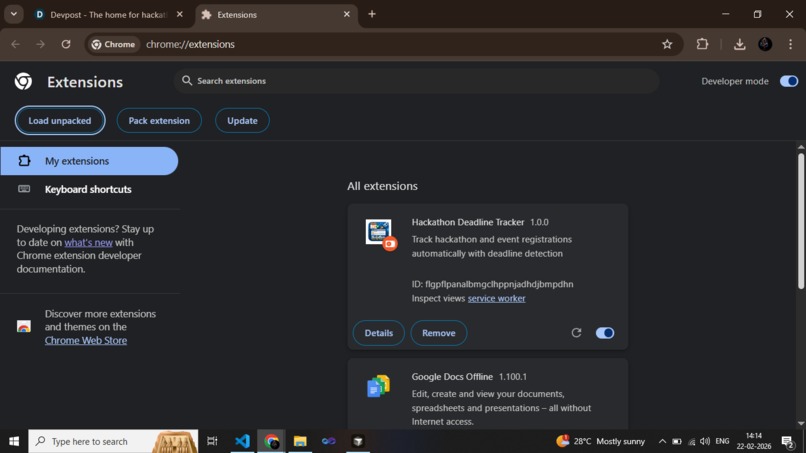Reload the page with the refresh icon
Screen dimensions: 806x453
click(66, 44)
